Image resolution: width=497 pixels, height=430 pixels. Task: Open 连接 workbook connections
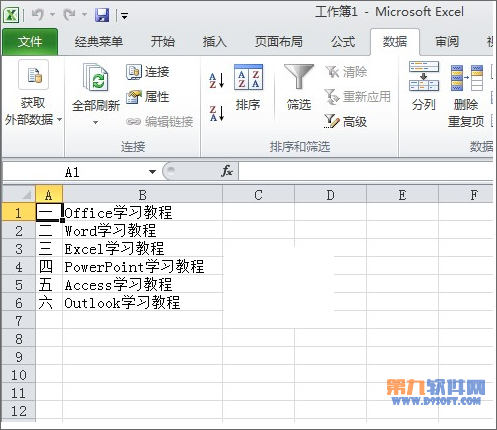click(148, 72)
